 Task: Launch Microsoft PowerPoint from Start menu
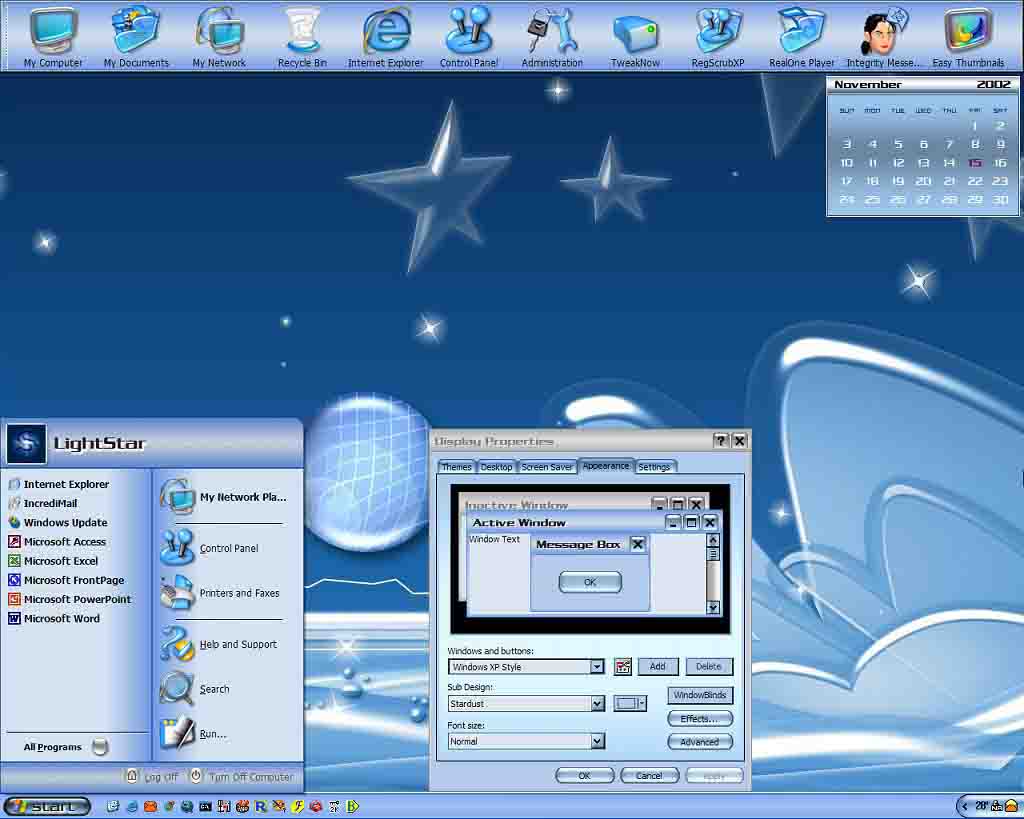(x=69, y=599)
